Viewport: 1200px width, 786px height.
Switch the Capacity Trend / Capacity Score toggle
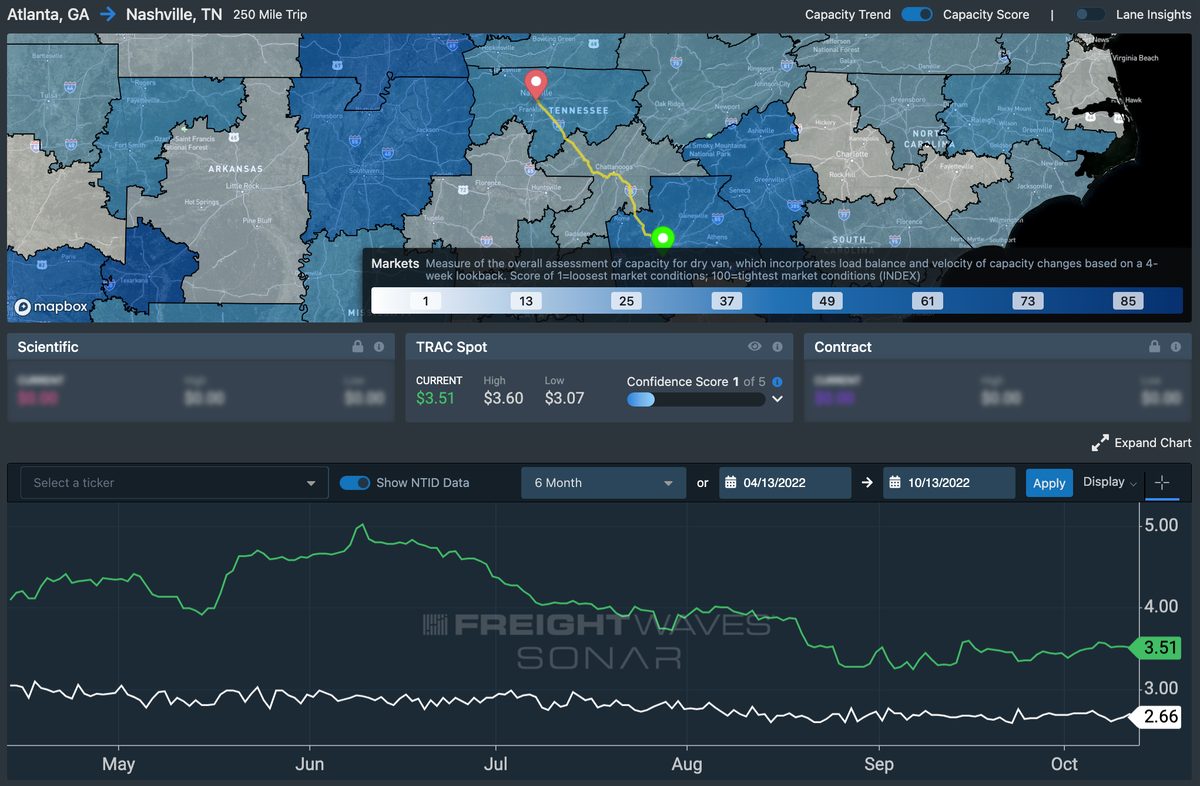[917, 15]
